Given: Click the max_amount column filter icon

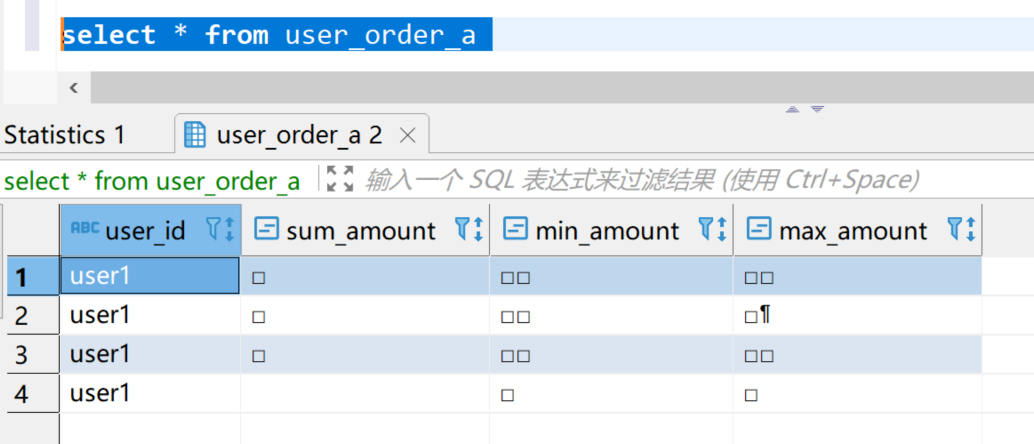Looking at the screenshot, I should point(961,231).
